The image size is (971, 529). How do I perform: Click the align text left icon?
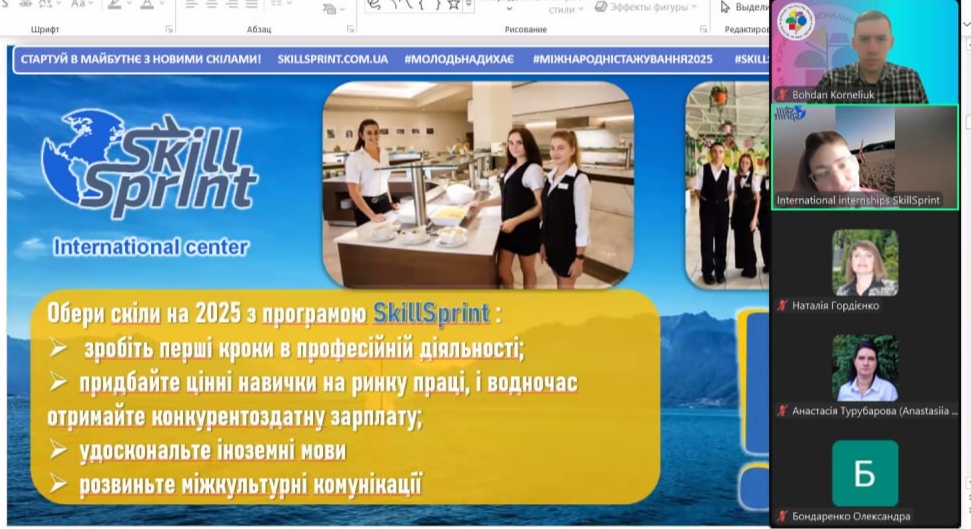click(x=188, y=5)
